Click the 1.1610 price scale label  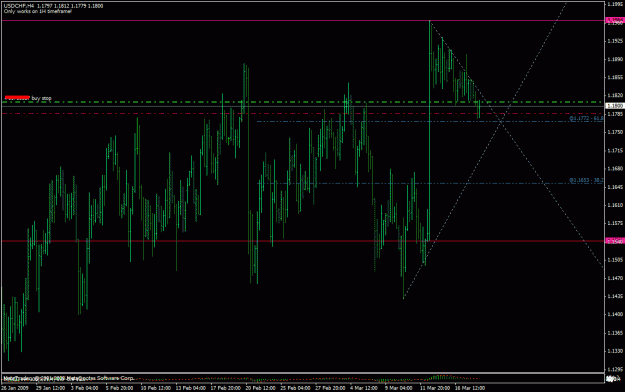click(x=615, y=205)
